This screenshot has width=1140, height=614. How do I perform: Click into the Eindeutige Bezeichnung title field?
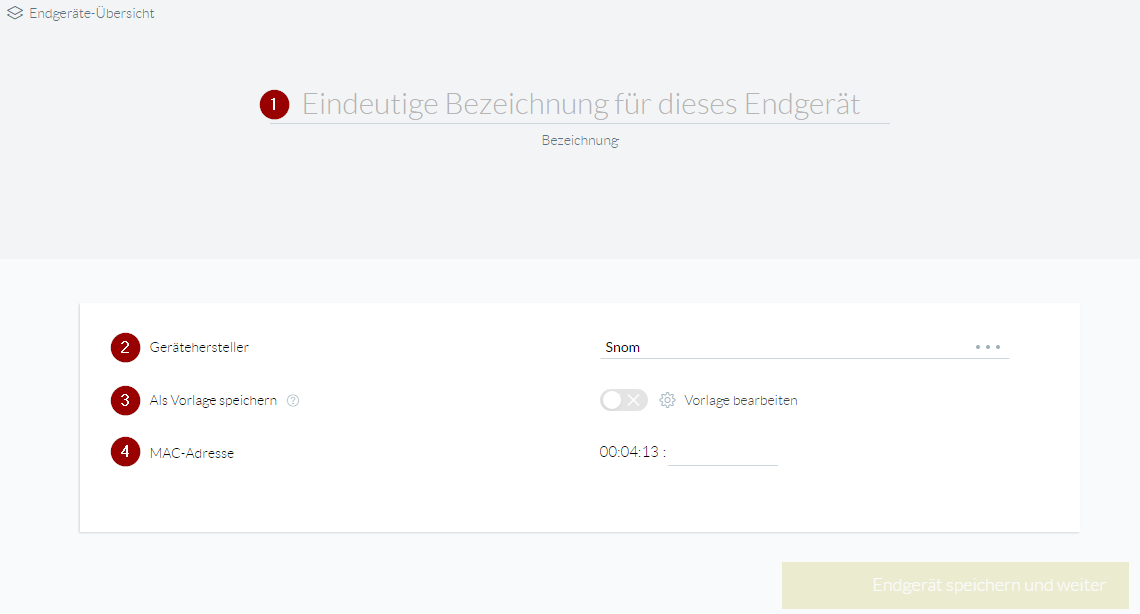coord(580,105)
